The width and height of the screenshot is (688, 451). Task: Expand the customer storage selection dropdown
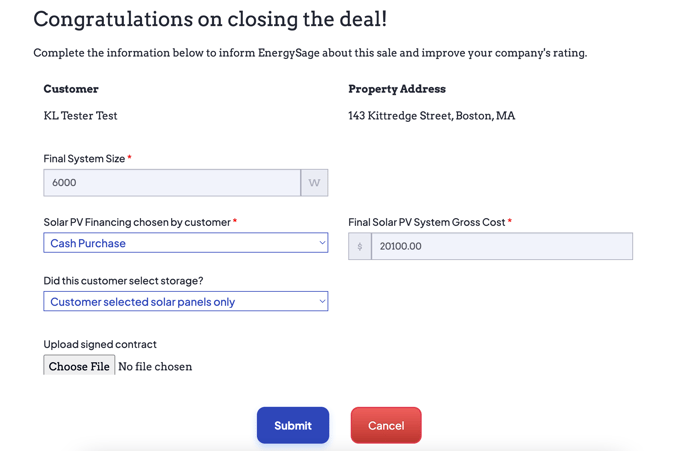pyautogui.click(x=186, y=301)
